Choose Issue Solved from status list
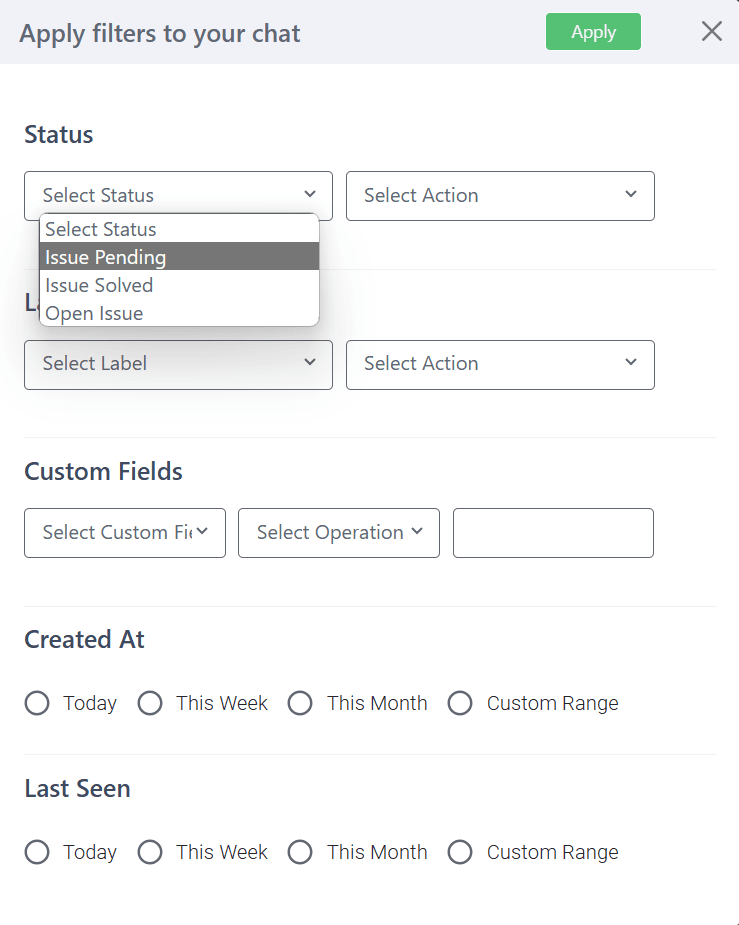This screenshot has height=925, width=739. coord(179,285)
